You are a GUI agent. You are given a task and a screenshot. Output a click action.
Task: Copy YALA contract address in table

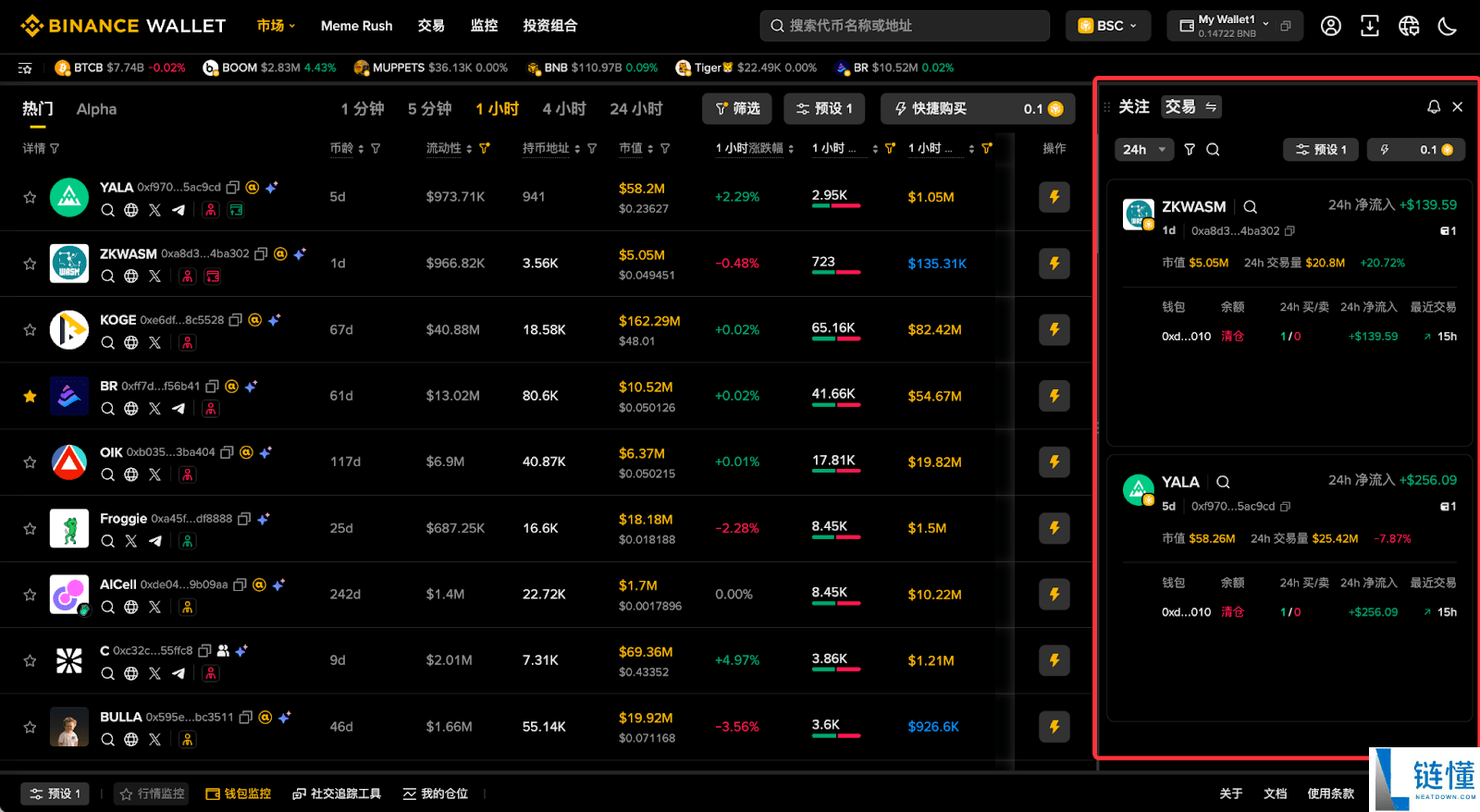[x=233, y=187]
